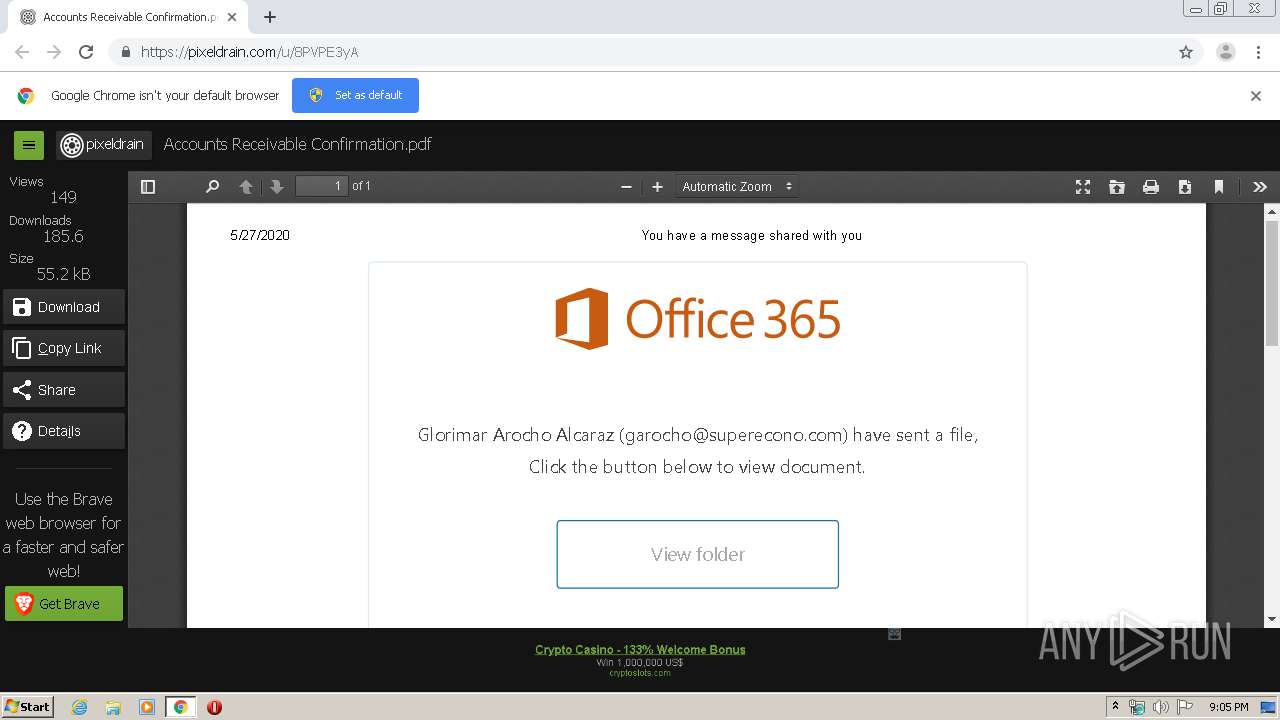Viewport: 1280px width, 720px height.
Task: Zoom out the PDF
Action: (x=626, y=187)
